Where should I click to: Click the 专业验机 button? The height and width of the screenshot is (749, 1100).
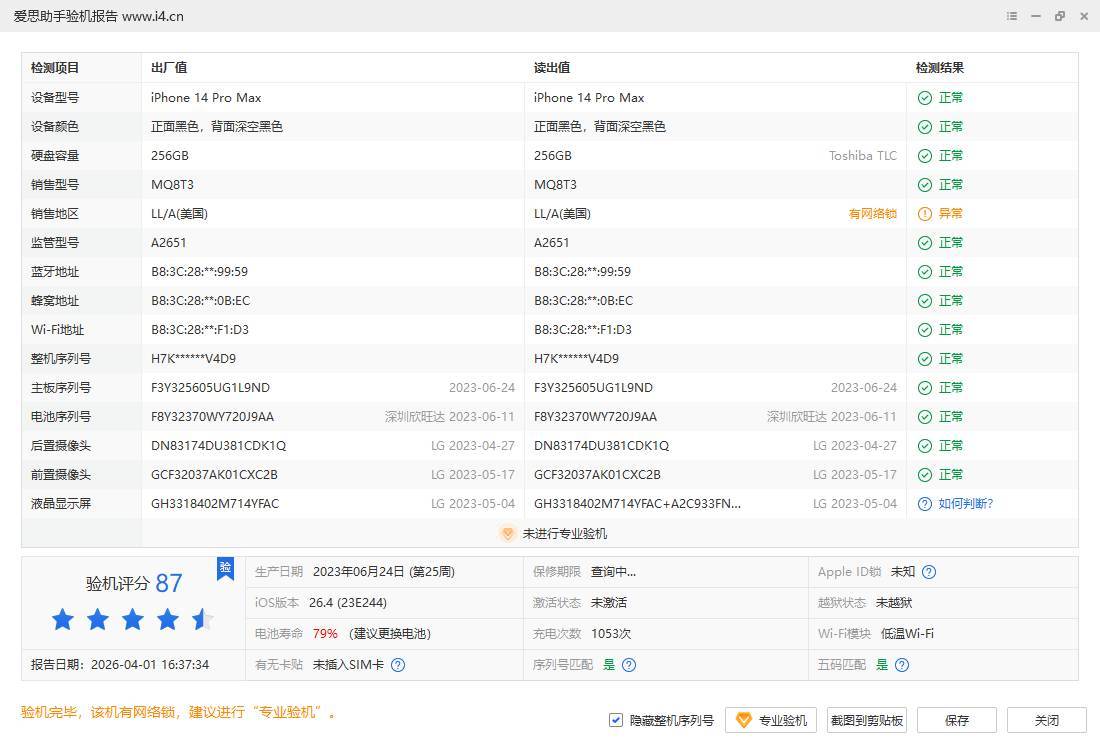click(x=771, y=720)
